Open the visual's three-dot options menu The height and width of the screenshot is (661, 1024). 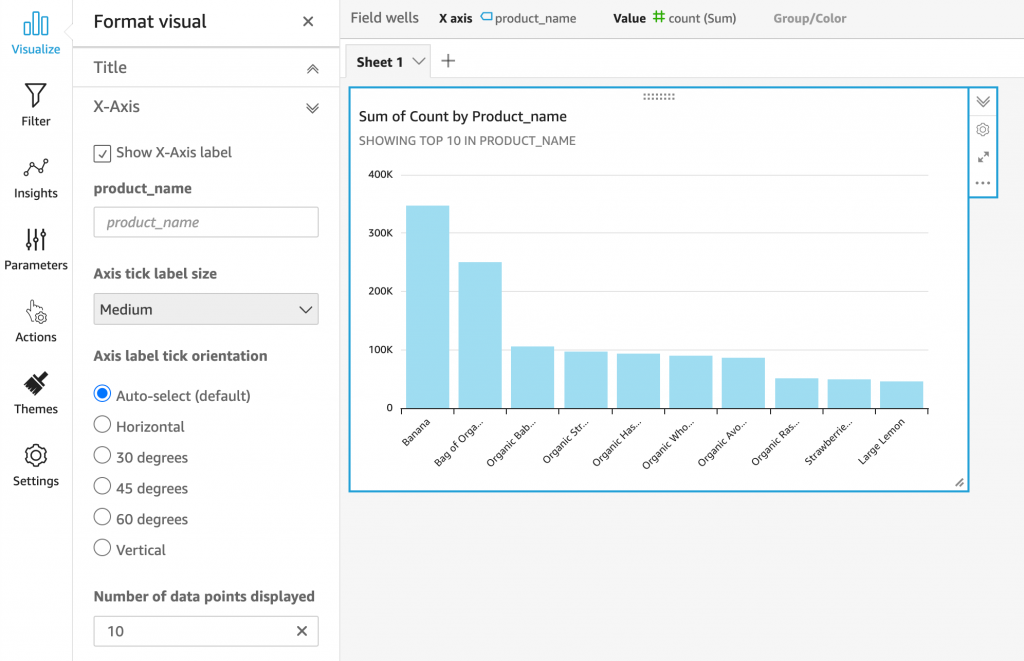click(983, 183)
